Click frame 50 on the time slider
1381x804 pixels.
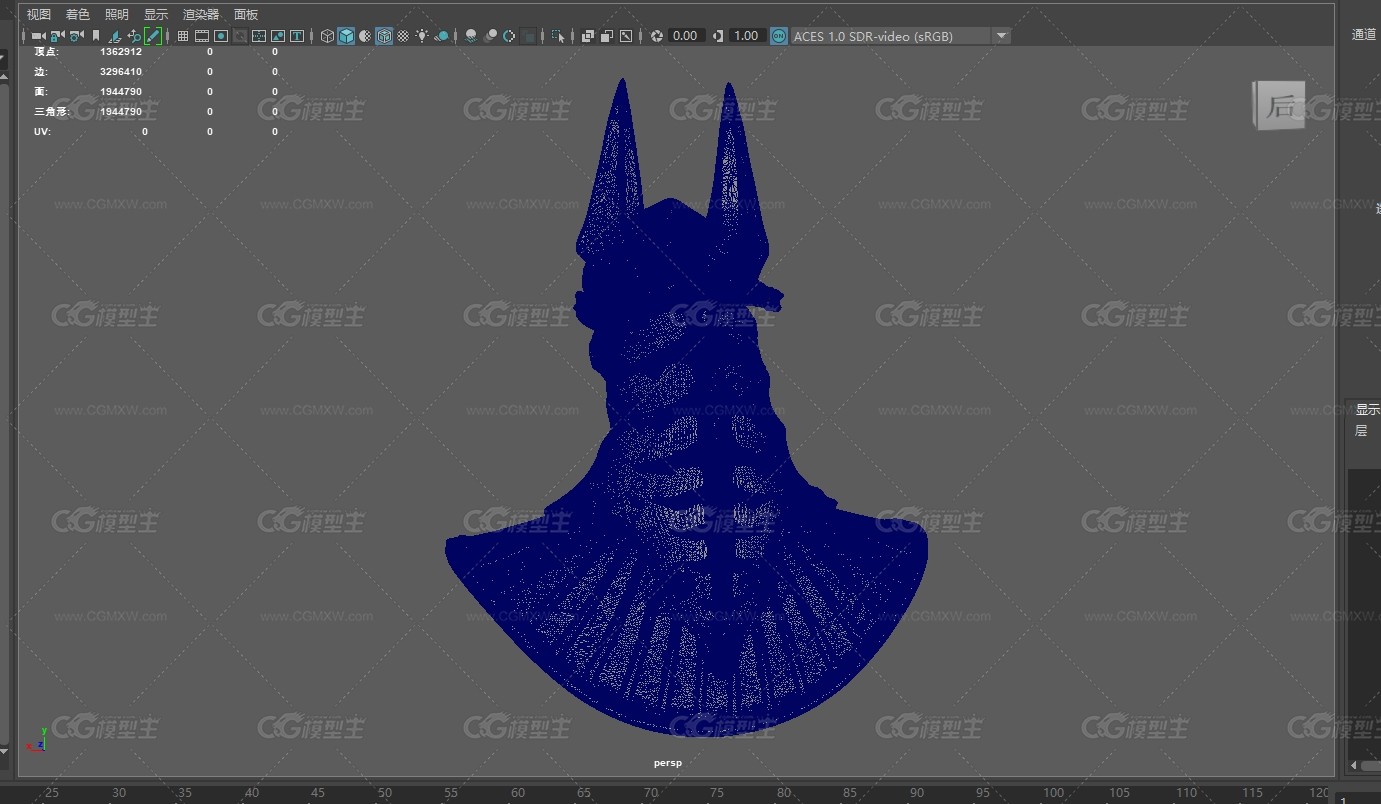[385, 793]
